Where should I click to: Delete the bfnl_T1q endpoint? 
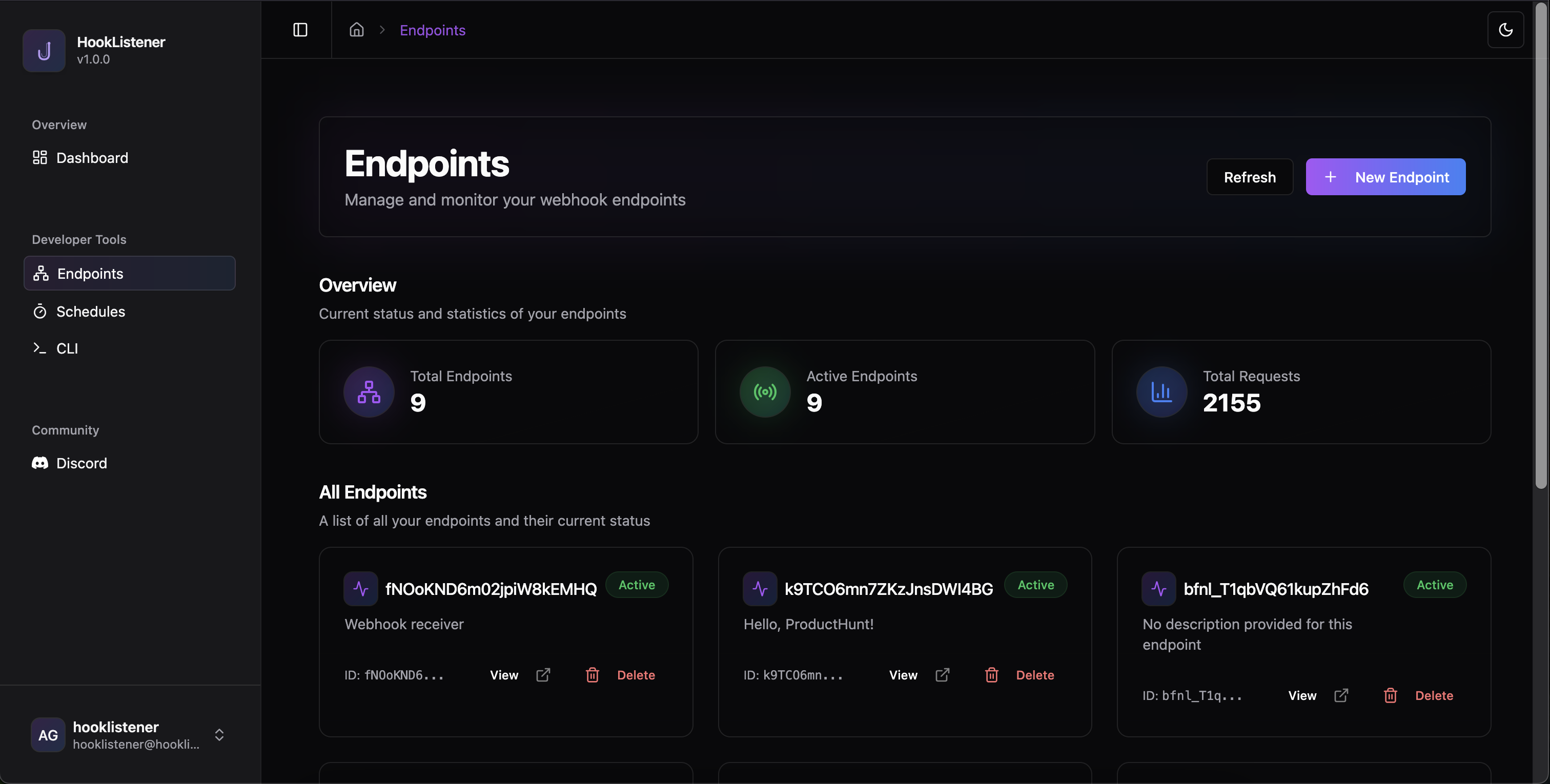tap(1433, 695)
